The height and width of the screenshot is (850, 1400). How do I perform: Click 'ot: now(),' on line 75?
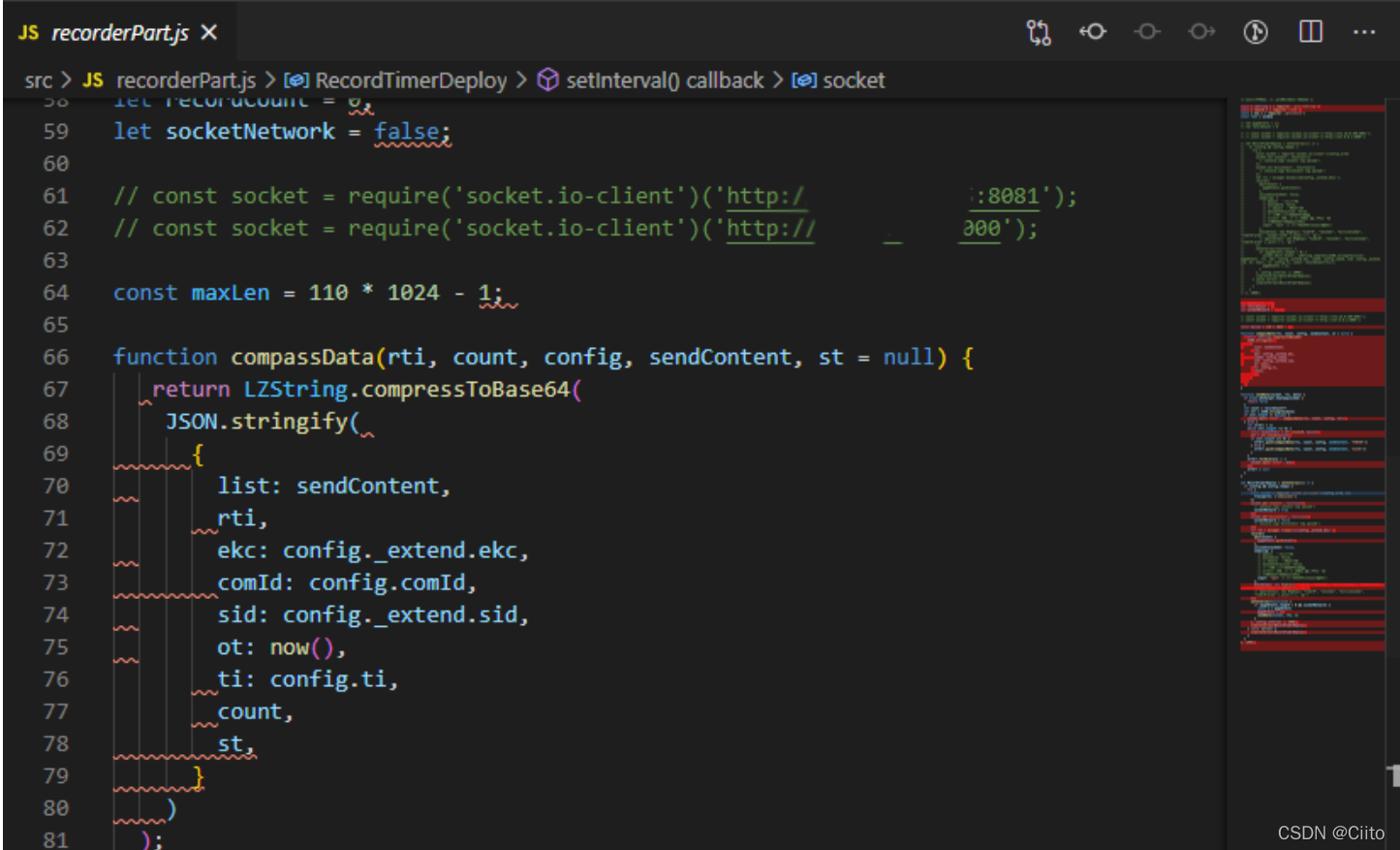281,647
